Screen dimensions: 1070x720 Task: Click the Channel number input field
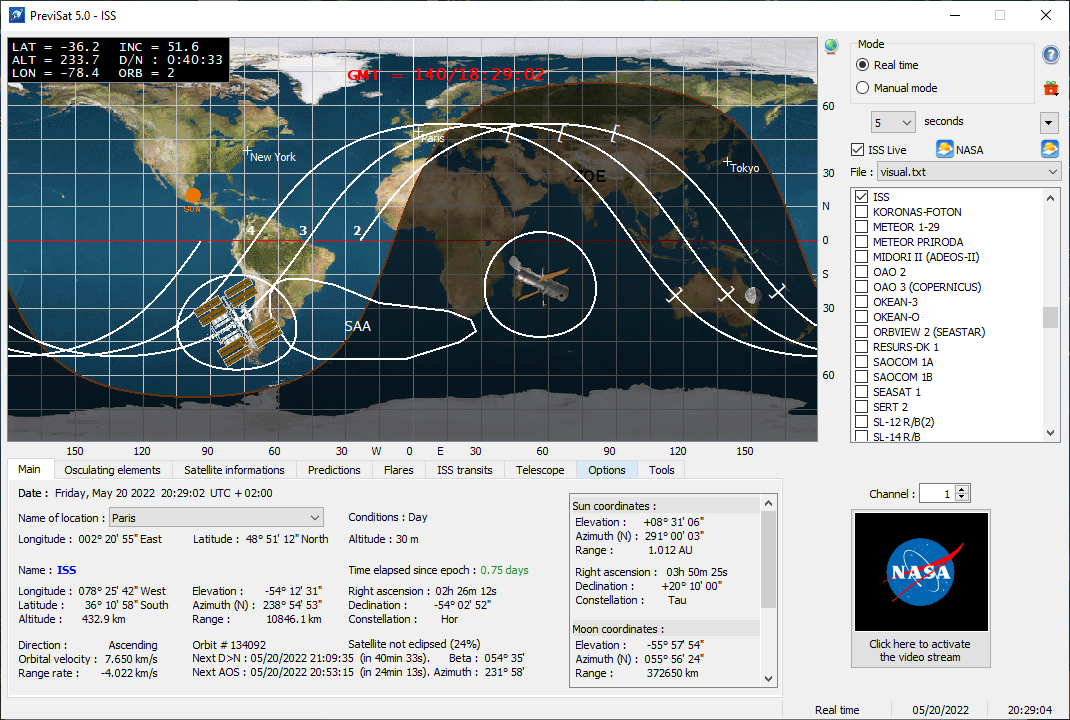(937, 493)
